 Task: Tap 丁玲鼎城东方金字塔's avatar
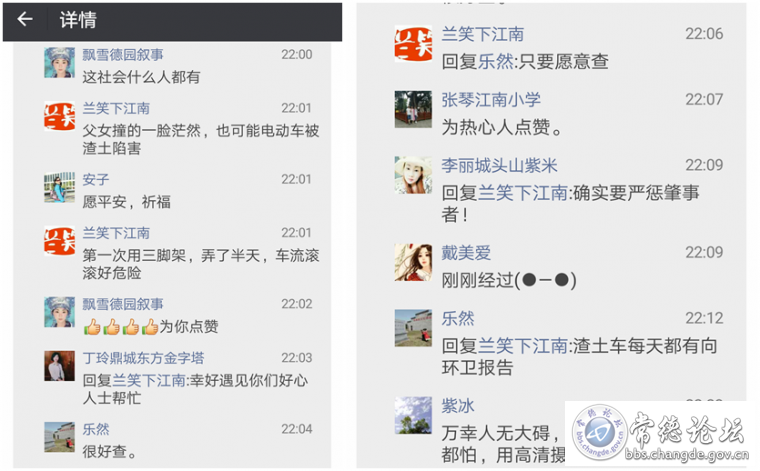point(60,366)
